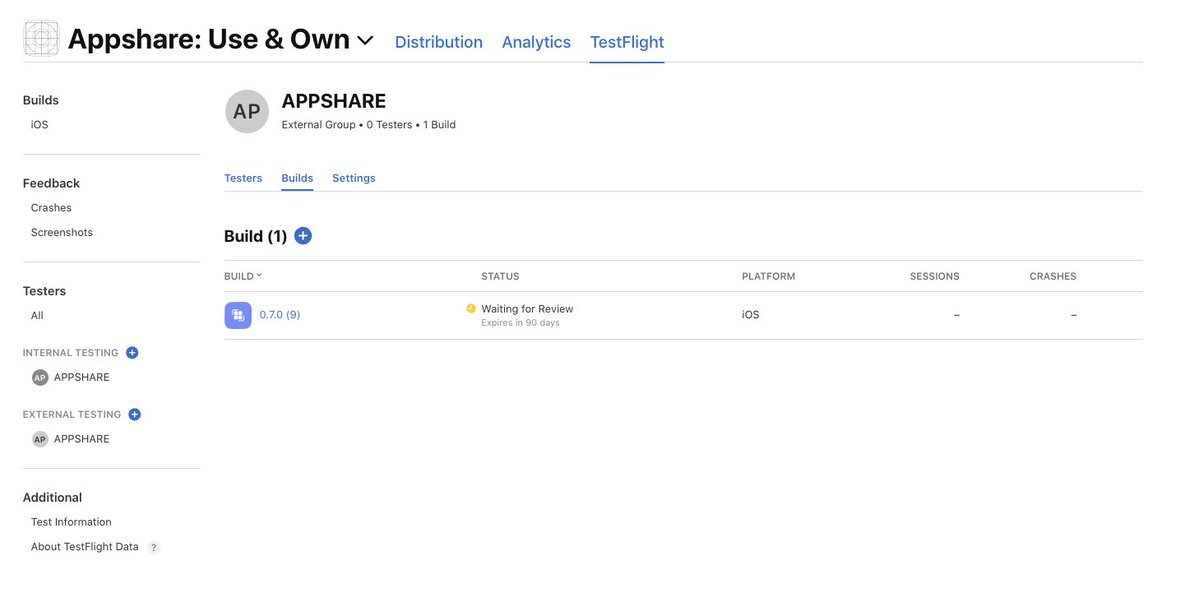Image resolution: width=1199 pixels, height=607 pixels.
Task: Open build 0.7.0 (9) link
Action: [x=280, y=315]
